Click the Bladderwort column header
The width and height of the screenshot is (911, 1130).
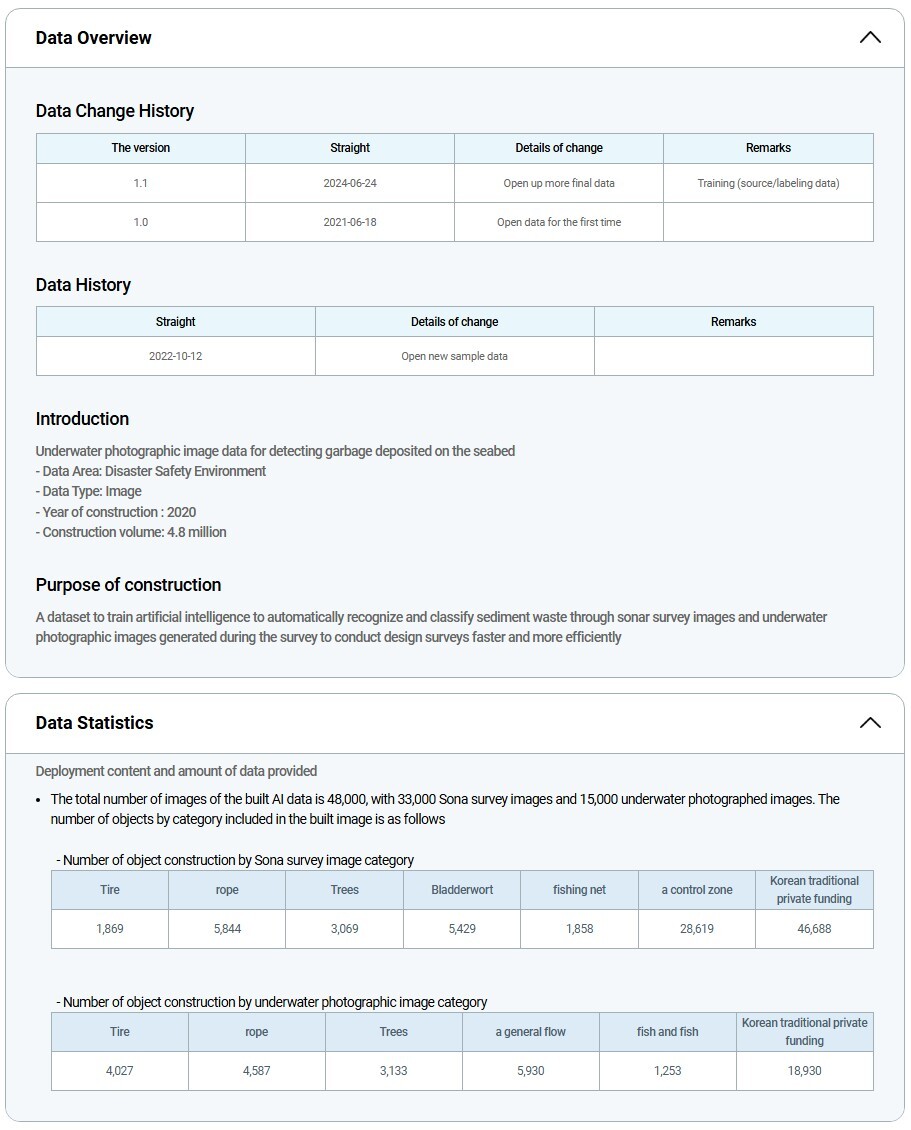click(462, 890)
